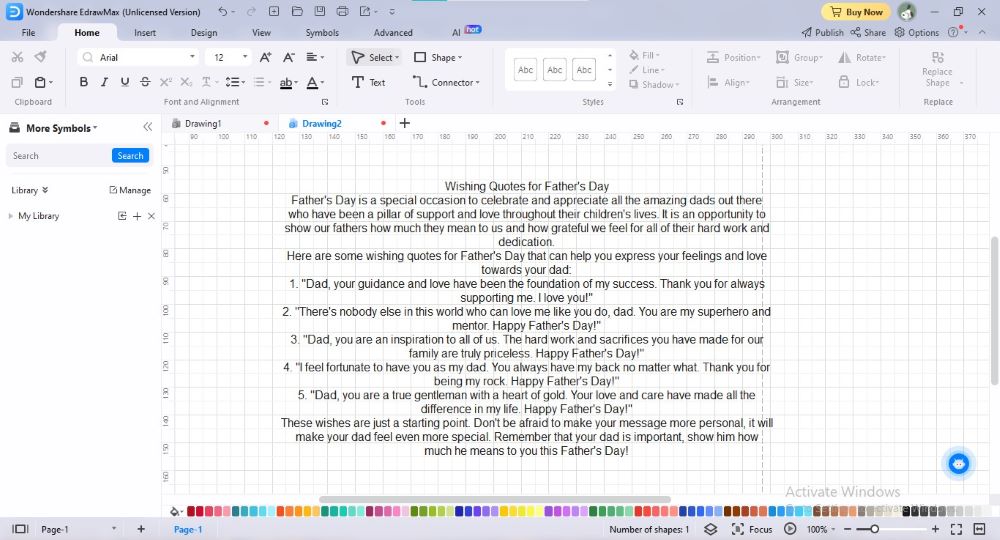Switch to the View tab
Viewport: 1000px width, 540px height.
pyautogui.click(x=261, y=33)
